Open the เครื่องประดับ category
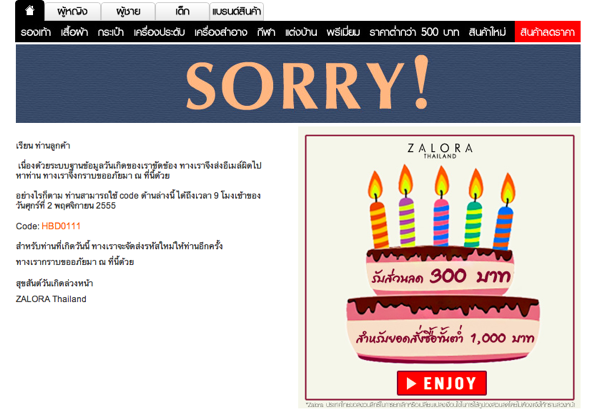600x410 pixels. 159,32
